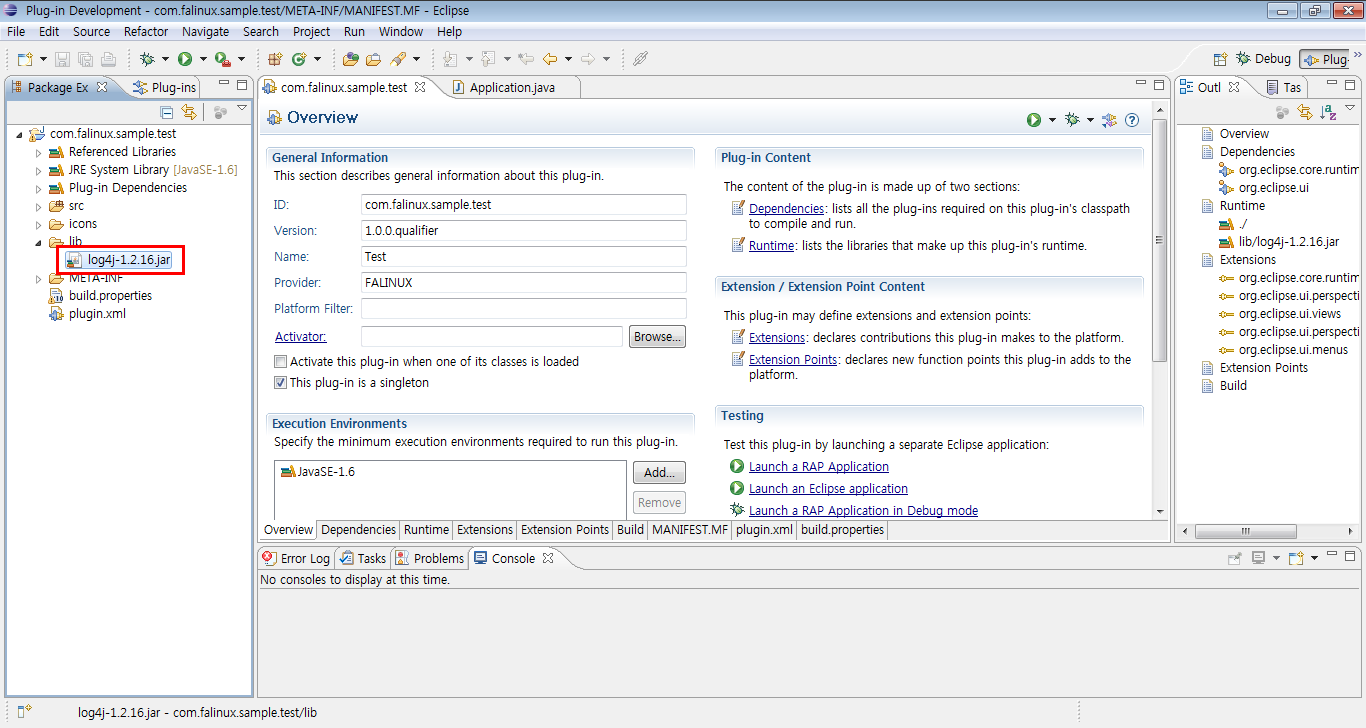Click the Browse... button for Activator

coord(657,337)
